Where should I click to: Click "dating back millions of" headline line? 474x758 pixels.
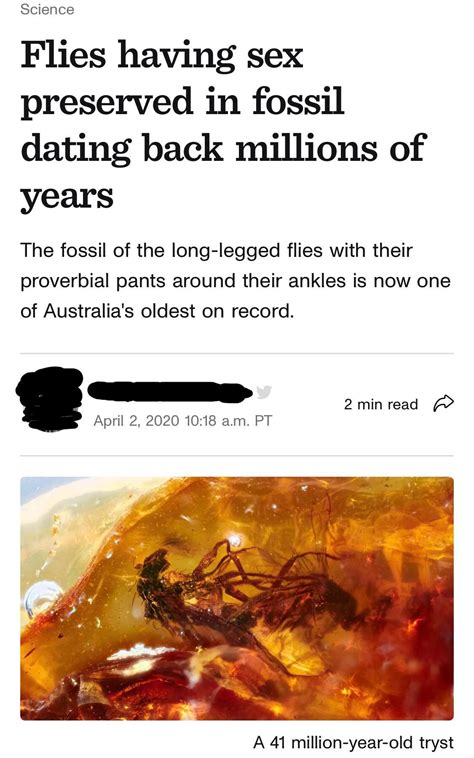click(223, 149)
